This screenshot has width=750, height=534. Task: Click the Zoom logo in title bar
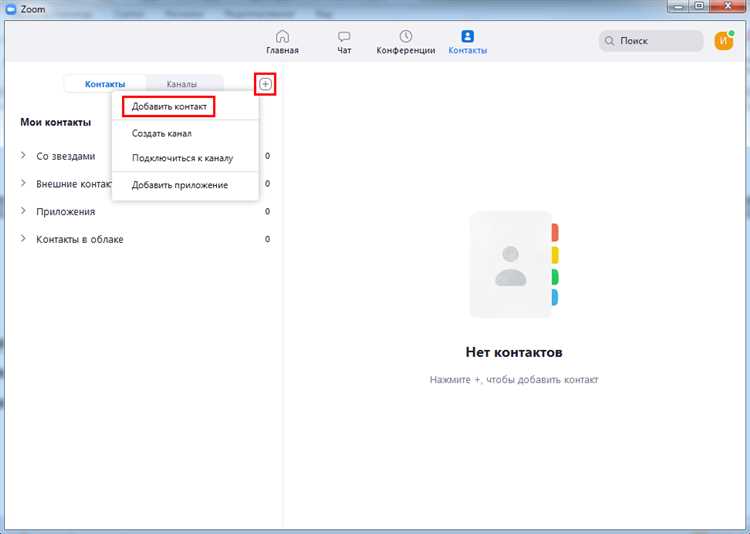(x=11, y=8)
